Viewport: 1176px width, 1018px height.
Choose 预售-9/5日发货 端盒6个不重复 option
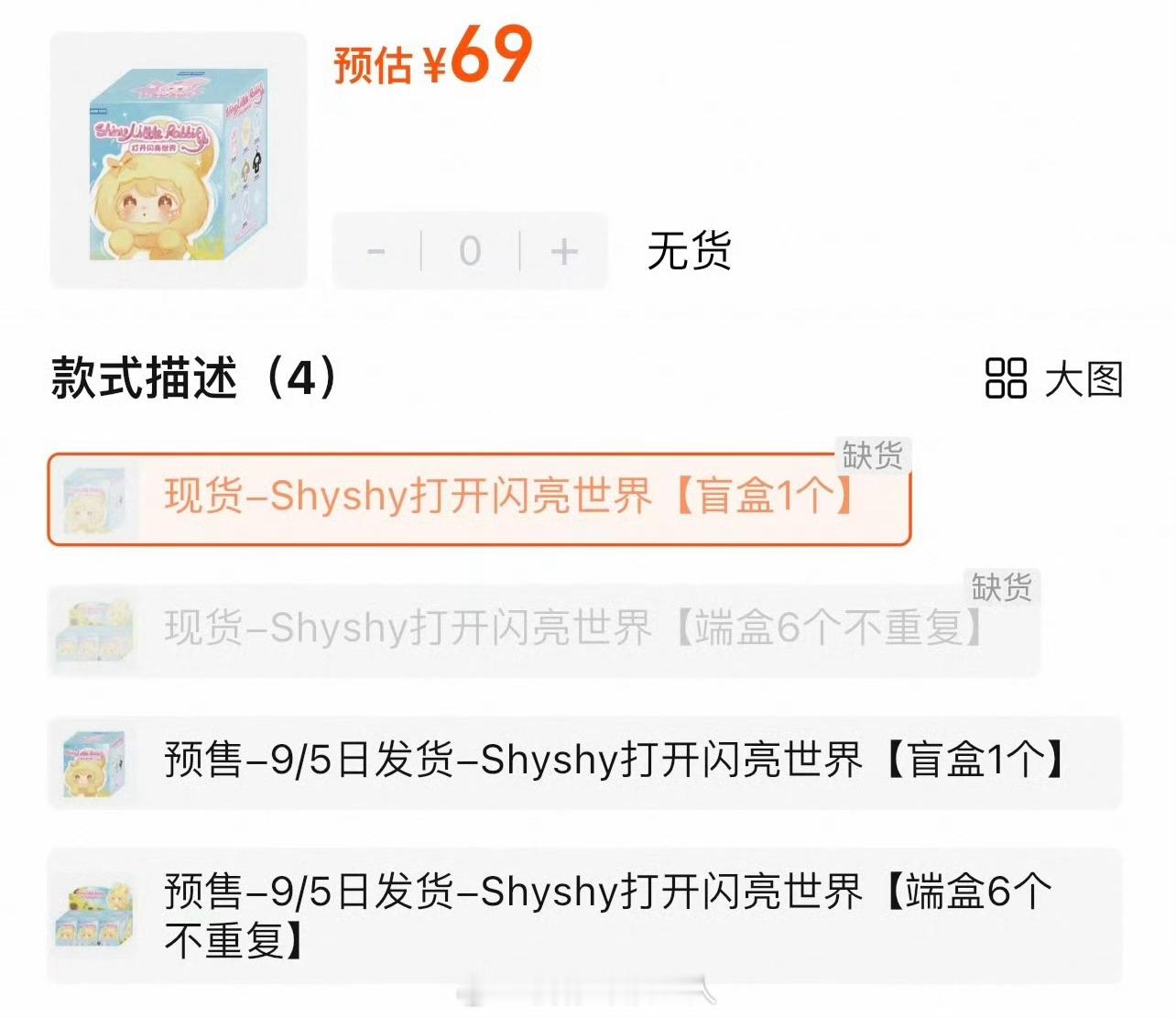tap(584, 915)
